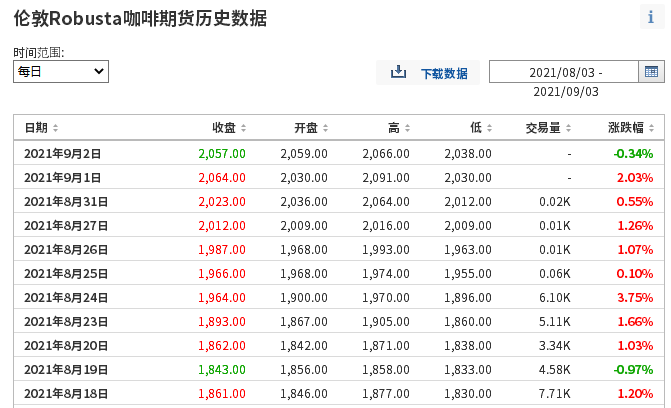
Task: Sort by 交易量 column arrows
Action: point(581,128)
